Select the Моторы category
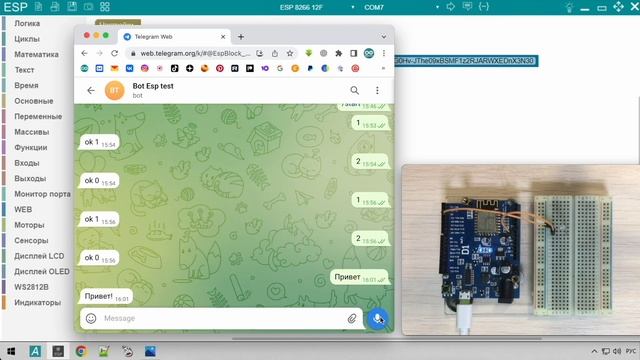Image resolution: width=640 pixels, height=360 pixels. point(29,225)
